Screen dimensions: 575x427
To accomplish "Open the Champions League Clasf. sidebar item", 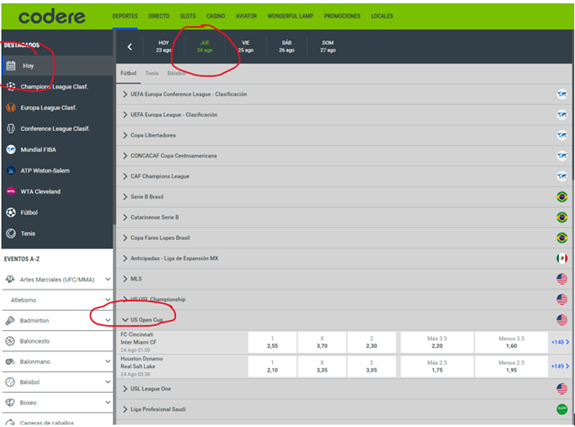I will pos(58,87).
